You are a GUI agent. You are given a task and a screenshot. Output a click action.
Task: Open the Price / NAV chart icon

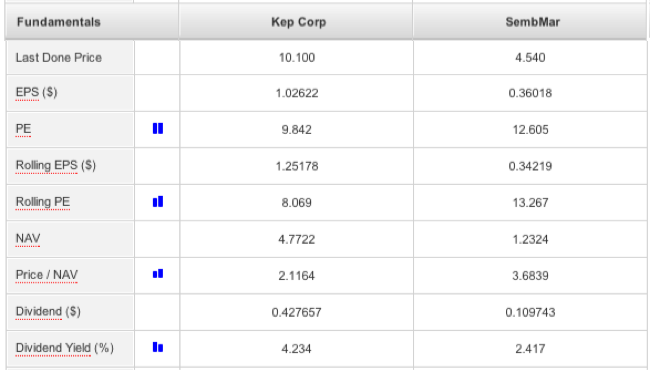tap(158, 274)
